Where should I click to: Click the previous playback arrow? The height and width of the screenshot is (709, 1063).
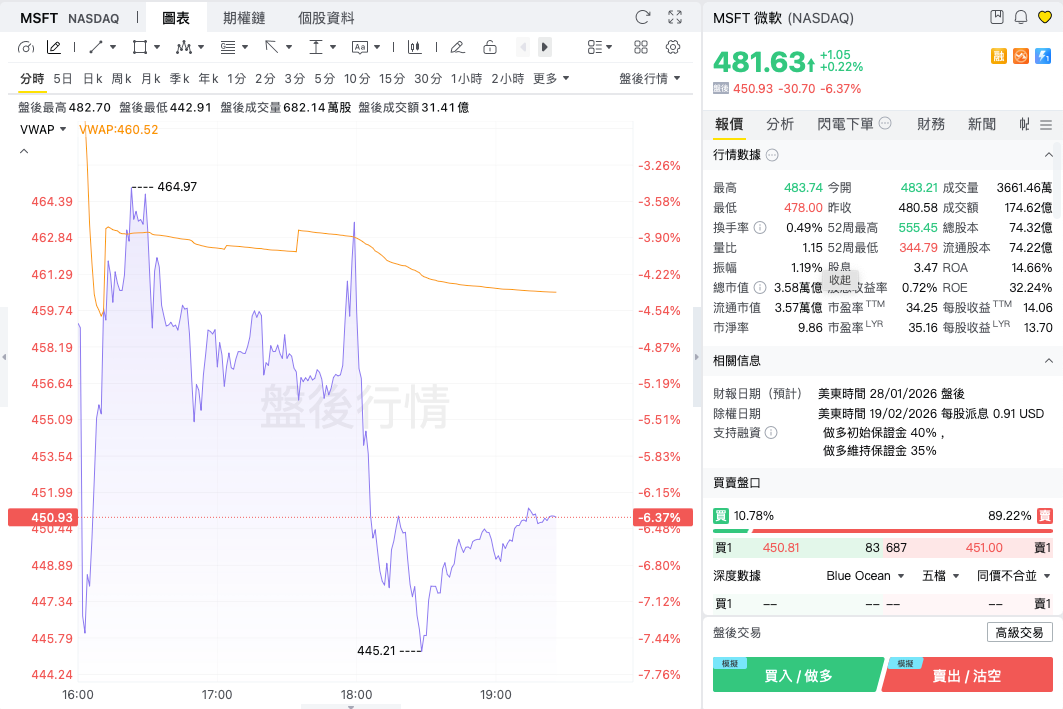point(523,47)
